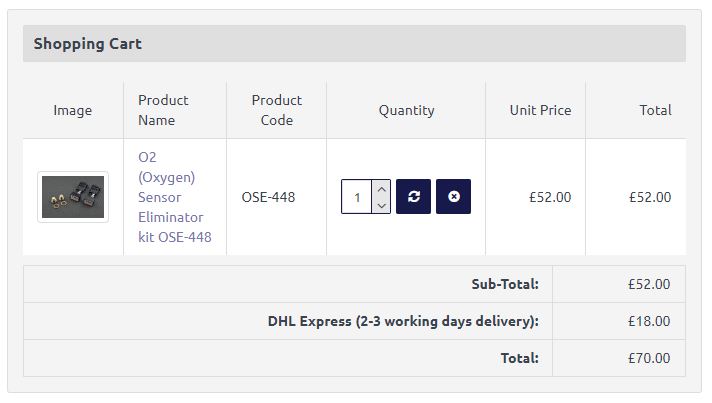
Task: Click the refresh quantity update icon
Action: coord(413,197)
